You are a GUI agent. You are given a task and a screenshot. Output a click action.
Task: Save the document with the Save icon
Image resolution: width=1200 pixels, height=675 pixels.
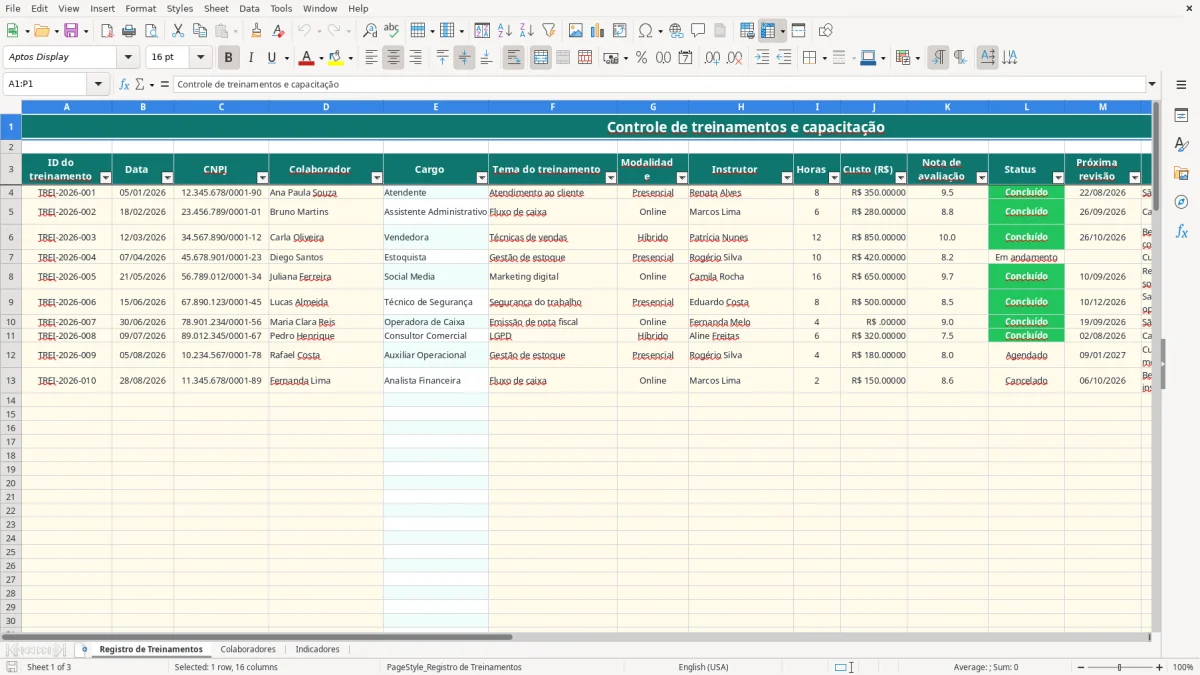(x=71, y=31)
